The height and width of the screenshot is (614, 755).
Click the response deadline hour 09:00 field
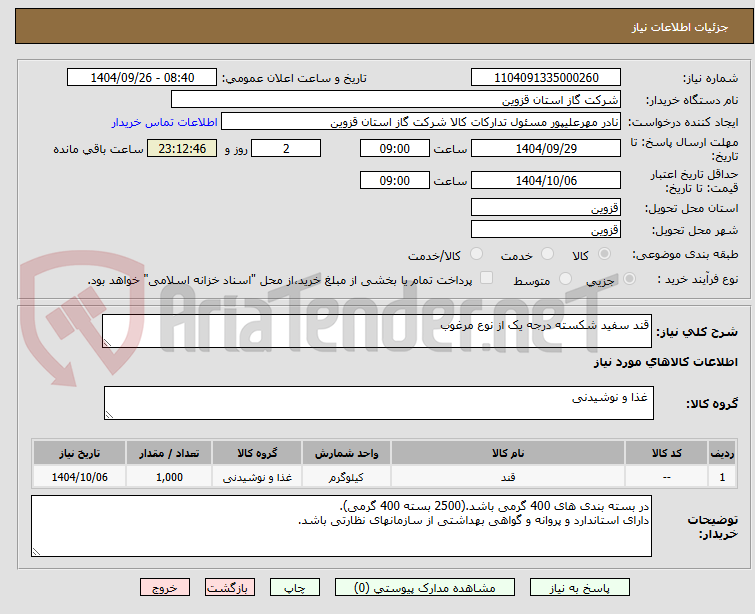coord(394,148)
